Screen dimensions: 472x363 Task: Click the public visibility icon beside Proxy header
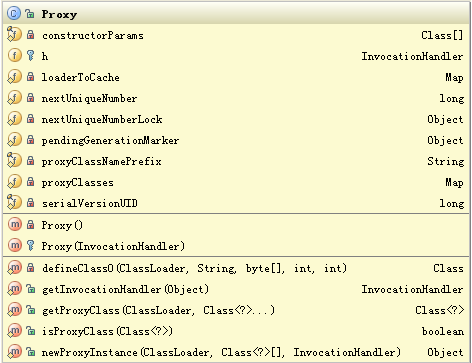30,14
